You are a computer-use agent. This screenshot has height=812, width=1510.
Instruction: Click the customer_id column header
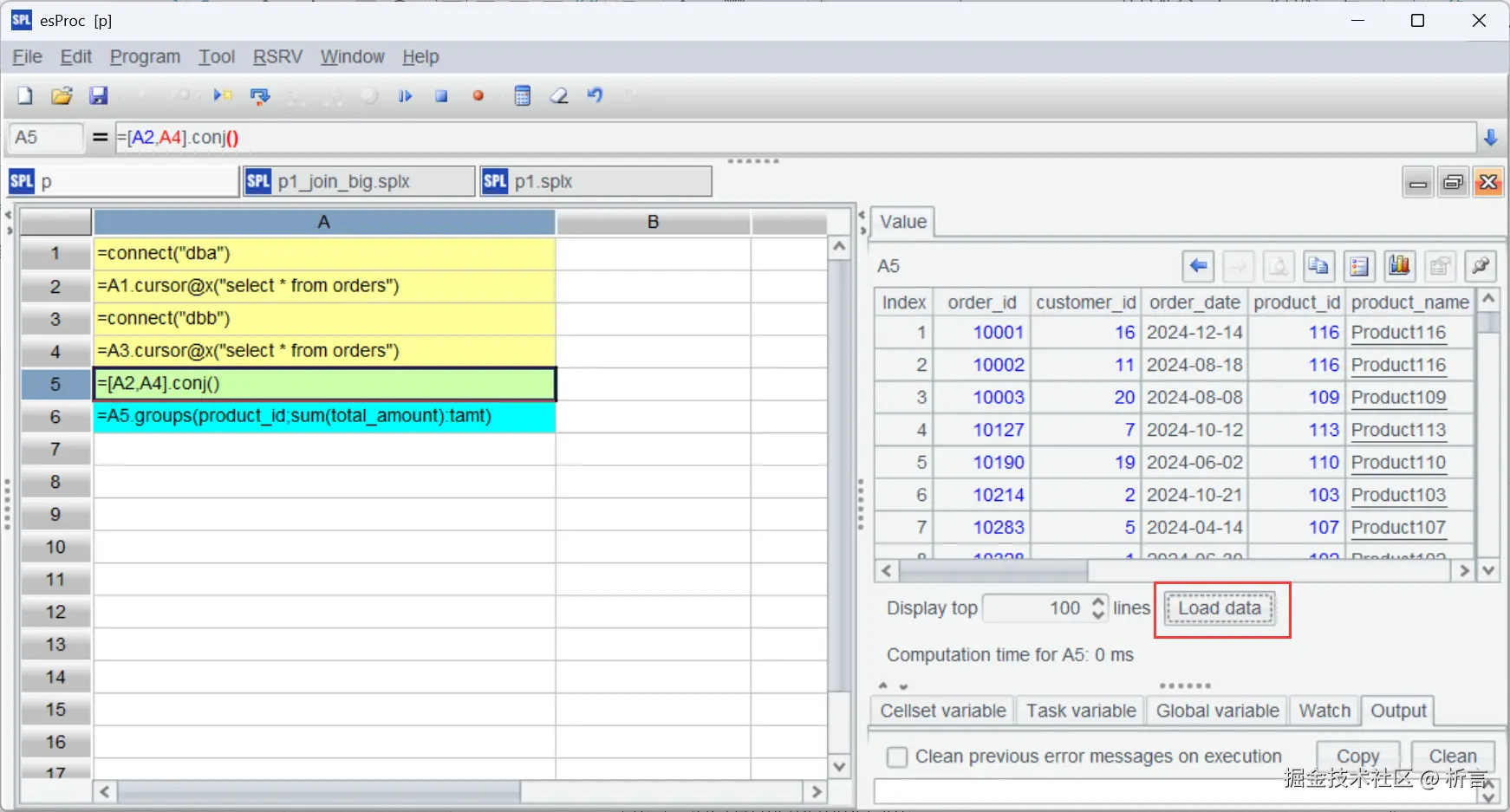[1085, 302]
